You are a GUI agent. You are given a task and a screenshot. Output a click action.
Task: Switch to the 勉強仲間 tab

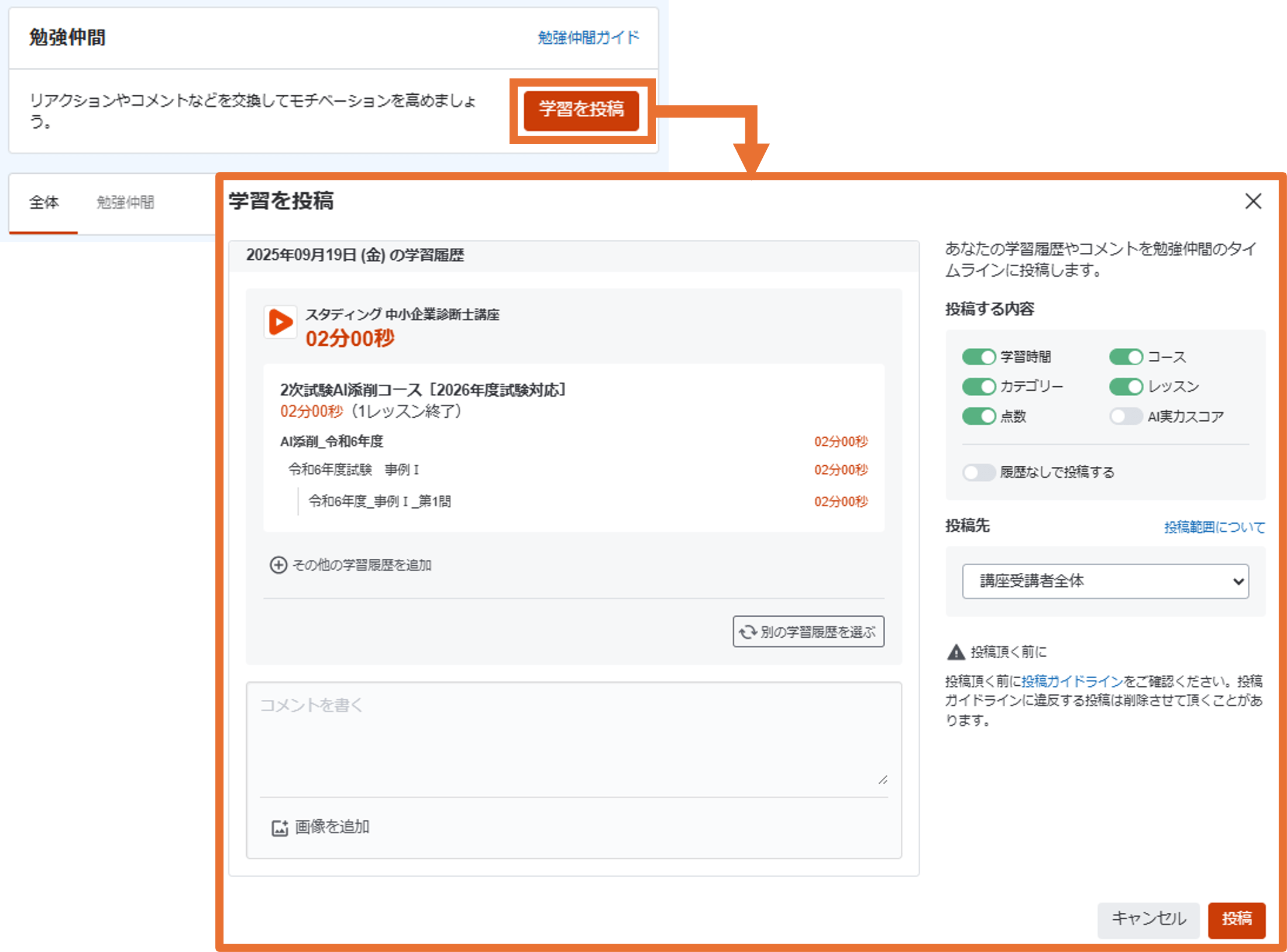point(125,202)
